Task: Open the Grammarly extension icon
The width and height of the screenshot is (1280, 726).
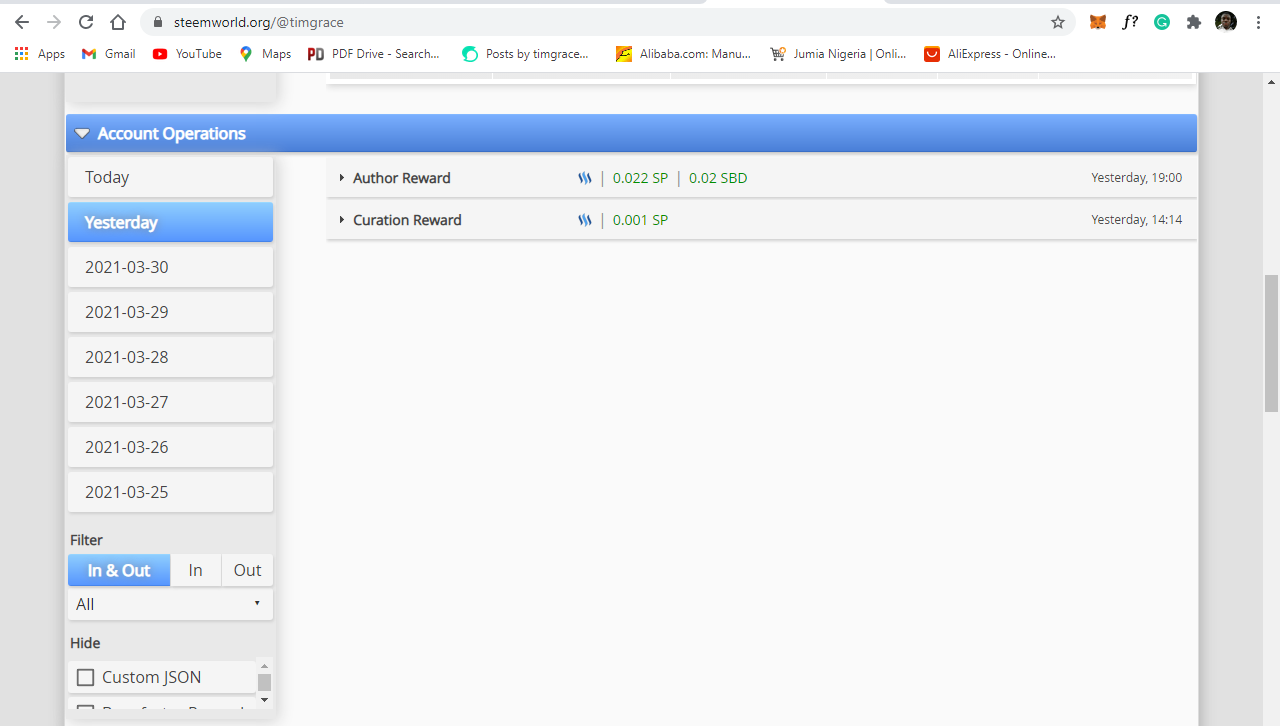Action: pyautogui.click(x=1161, y=21)
